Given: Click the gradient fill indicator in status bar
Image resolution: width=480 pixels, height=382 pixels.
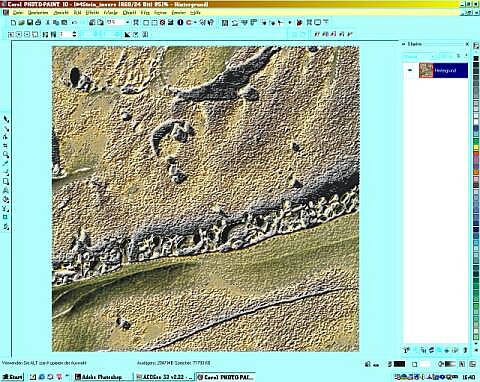Looking at the screenshot, I should [450, 364].
